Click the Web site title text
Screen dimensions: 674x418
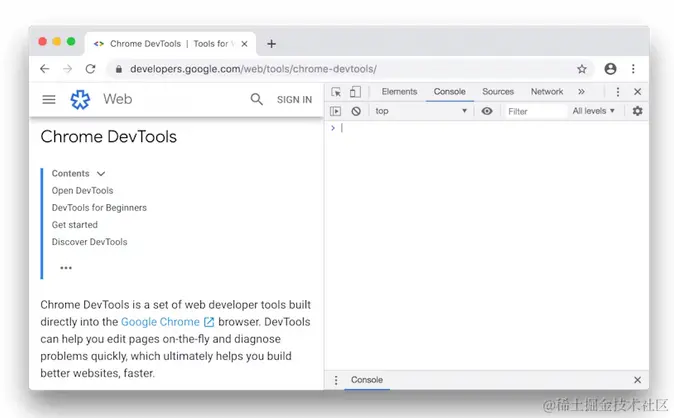tap(117, 99)
